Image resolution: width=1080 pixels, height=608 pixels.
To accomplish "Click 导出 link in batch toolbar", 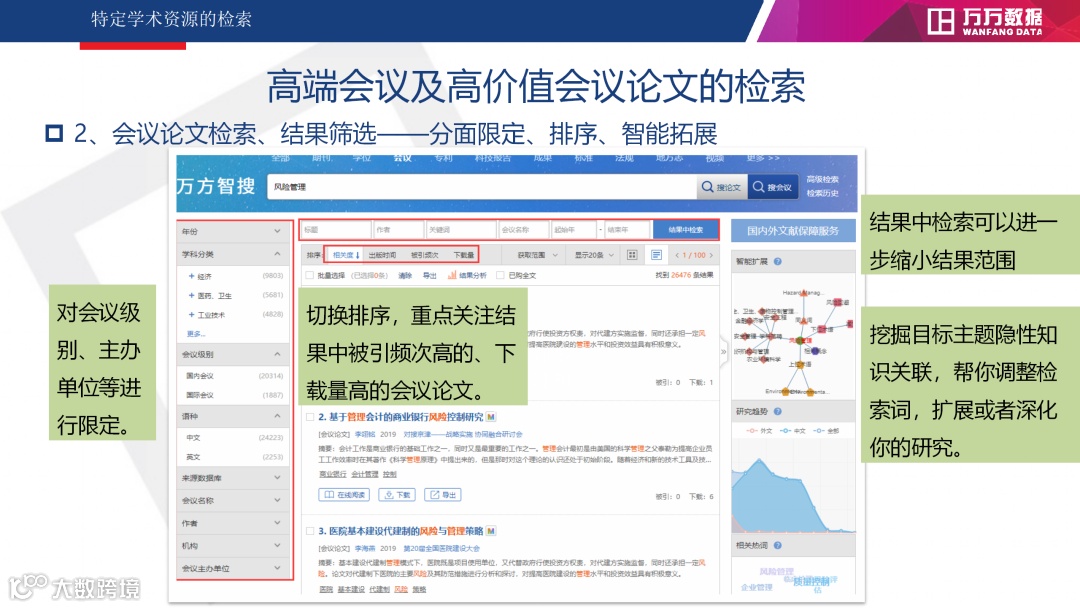I will click(x=429, y=275).
